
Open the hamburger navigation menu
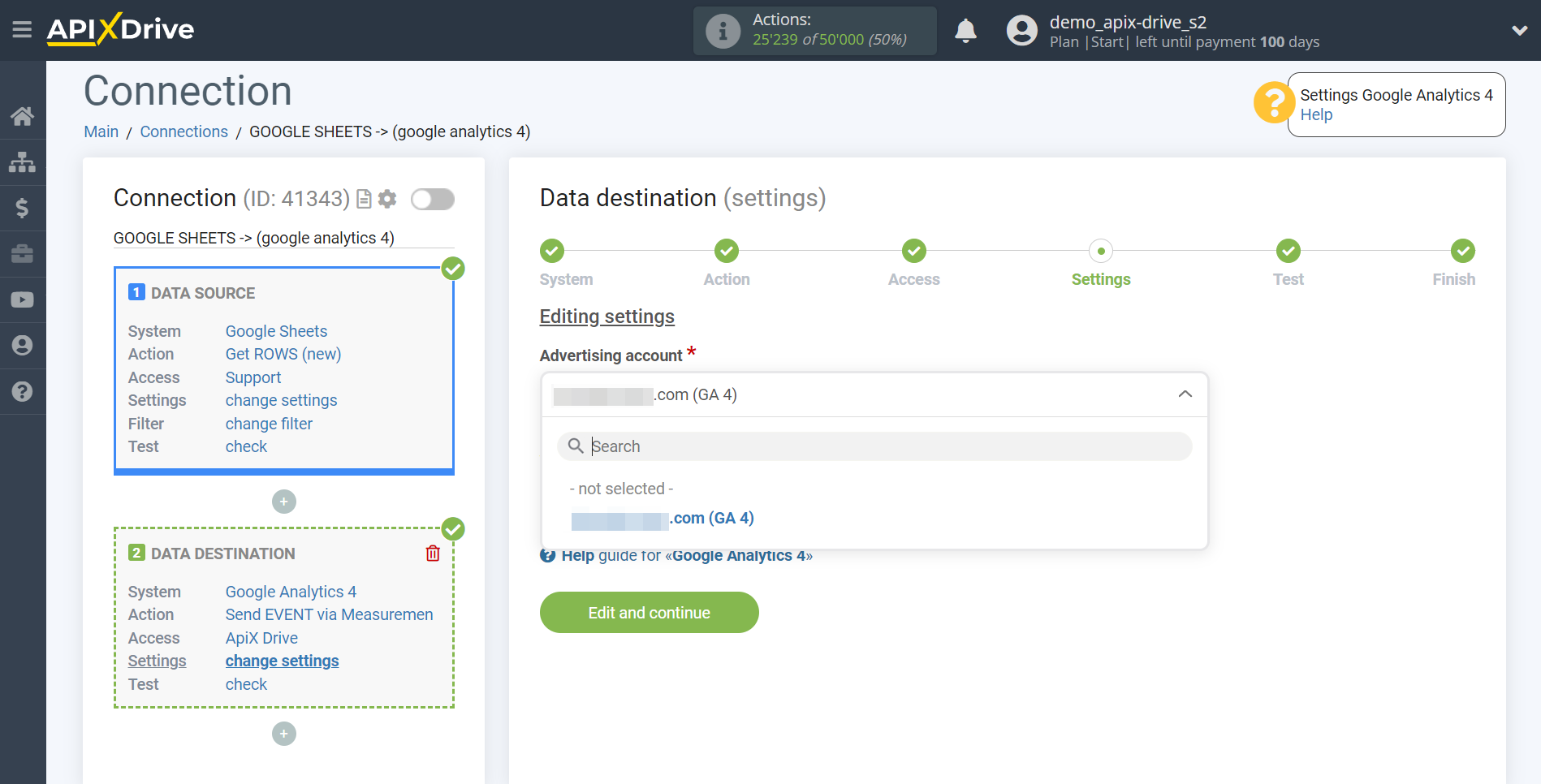(x=22, y=29)
